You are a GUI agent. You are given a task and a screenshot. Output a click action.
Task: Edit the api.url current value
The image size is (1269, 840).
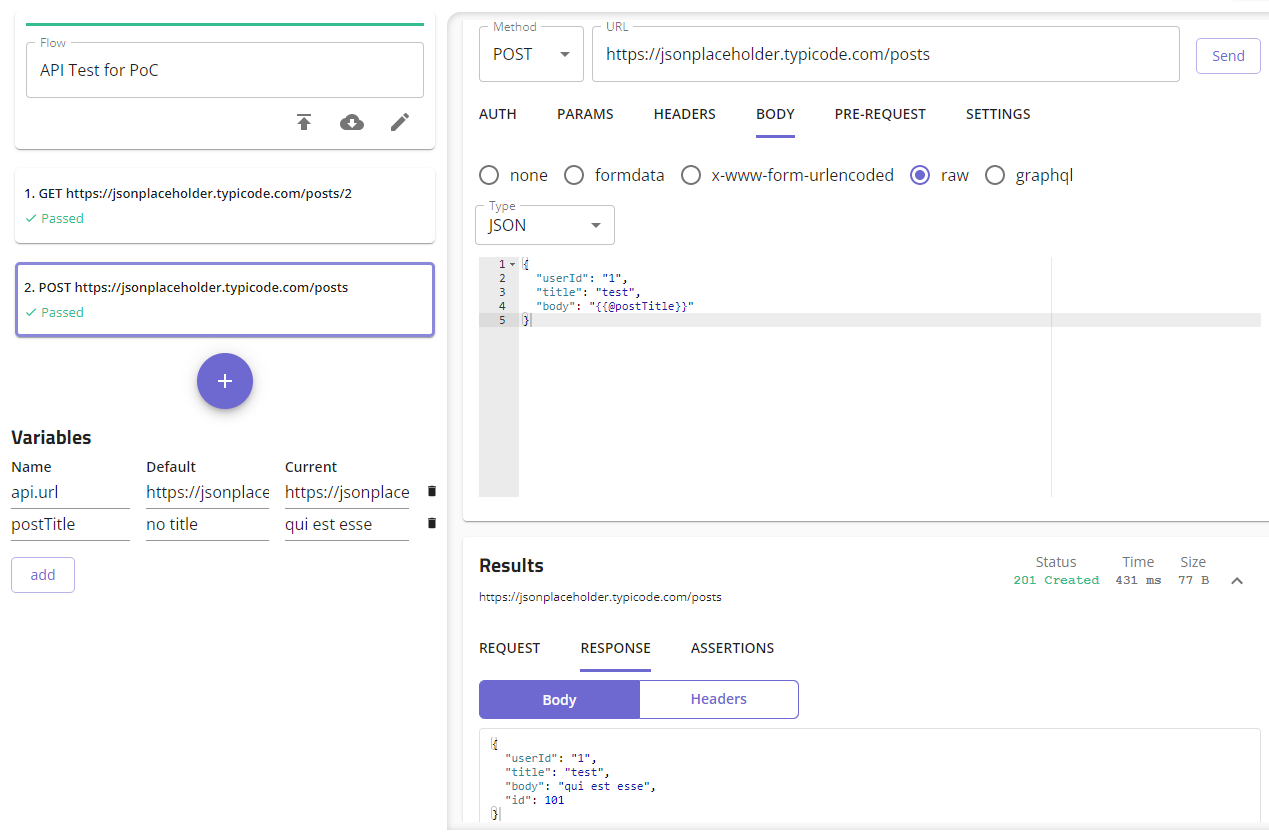click(x=347, y=492)
